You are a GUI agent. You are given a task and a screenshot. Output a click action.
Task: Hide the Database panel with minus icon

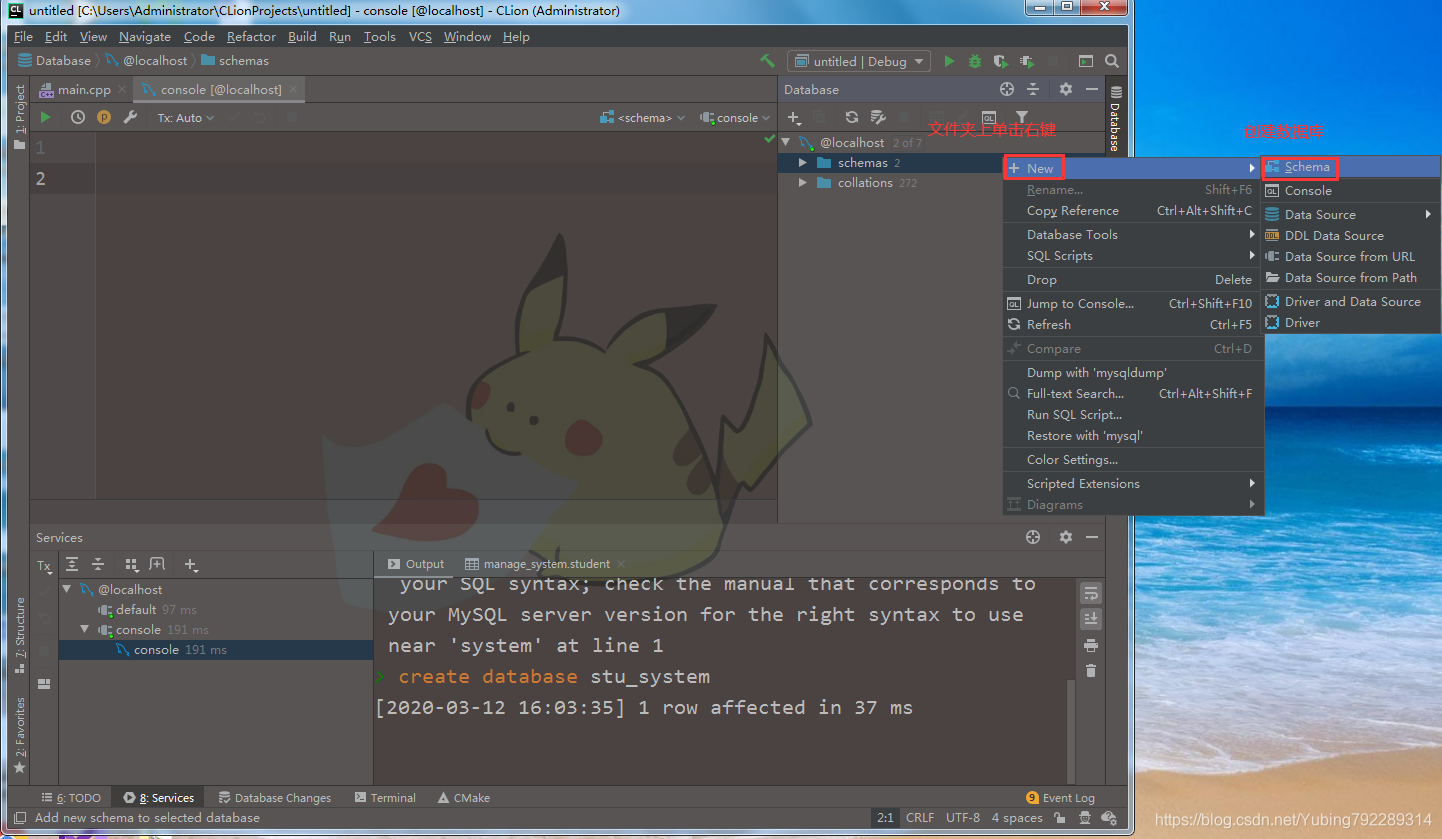(1091, 89)
